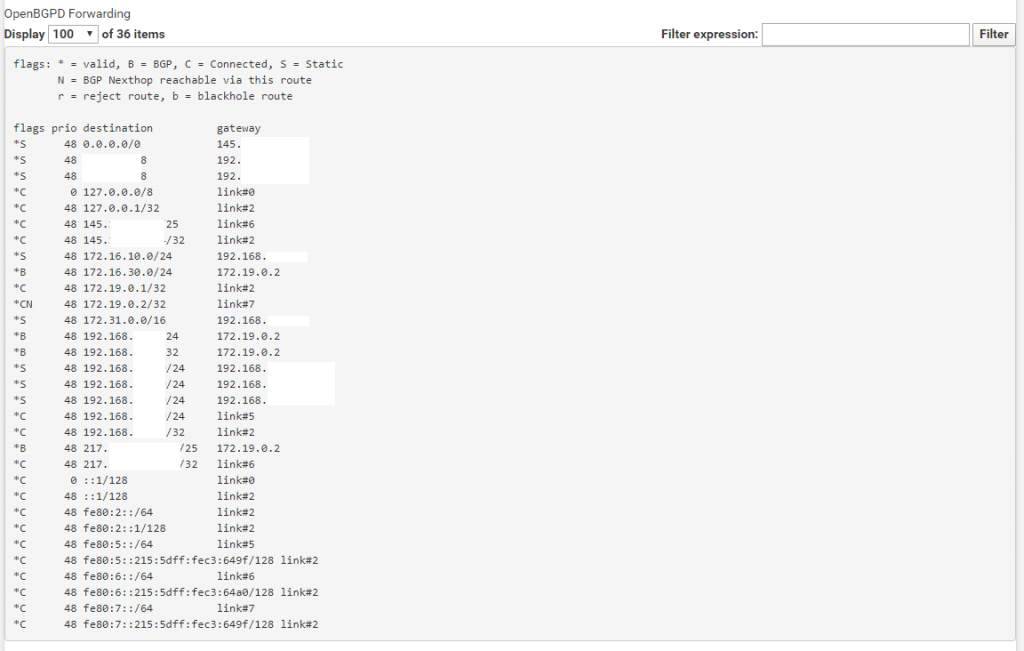
Task: Click the *CN flags entry
Action: (23, 304)
